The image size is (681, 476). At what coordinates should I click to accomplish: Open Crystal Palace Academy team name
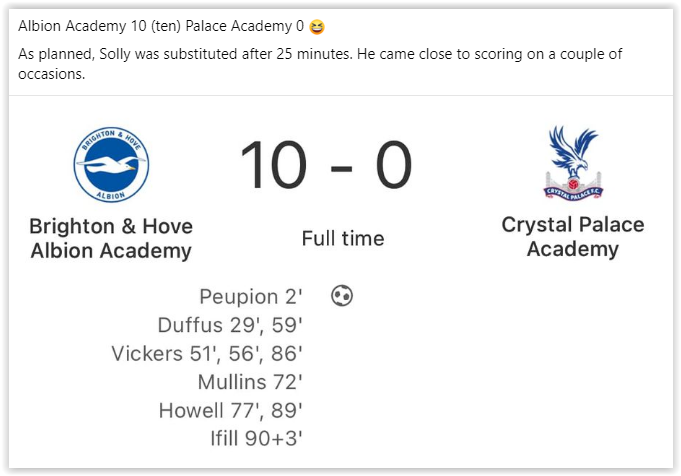click(573, 237)
